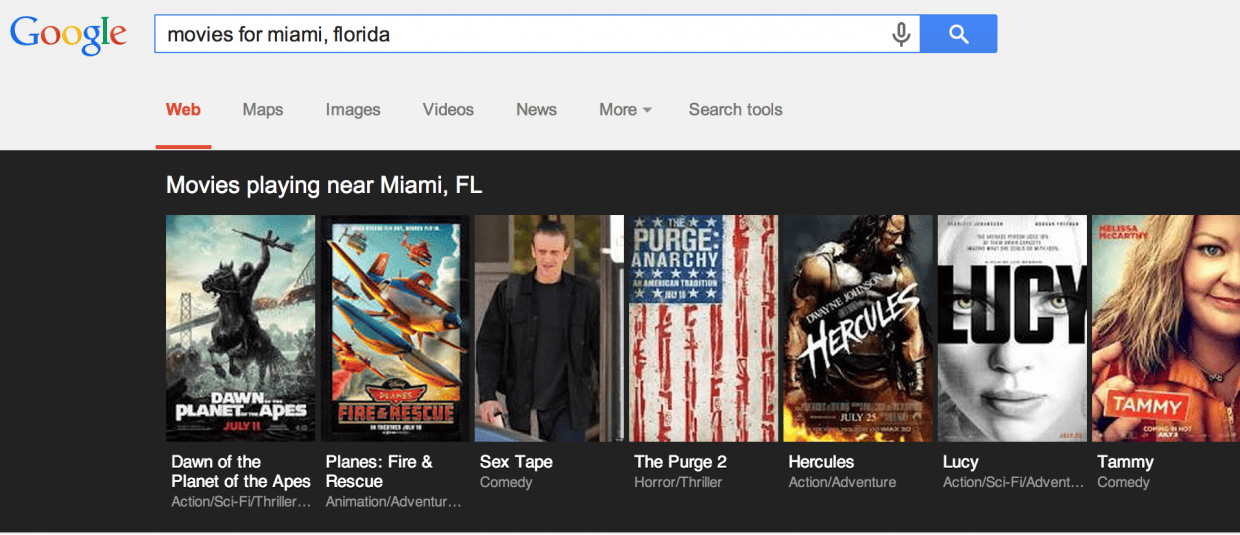Select the Web tab
Screen dimensions: 1240x535
coord(183,110)
